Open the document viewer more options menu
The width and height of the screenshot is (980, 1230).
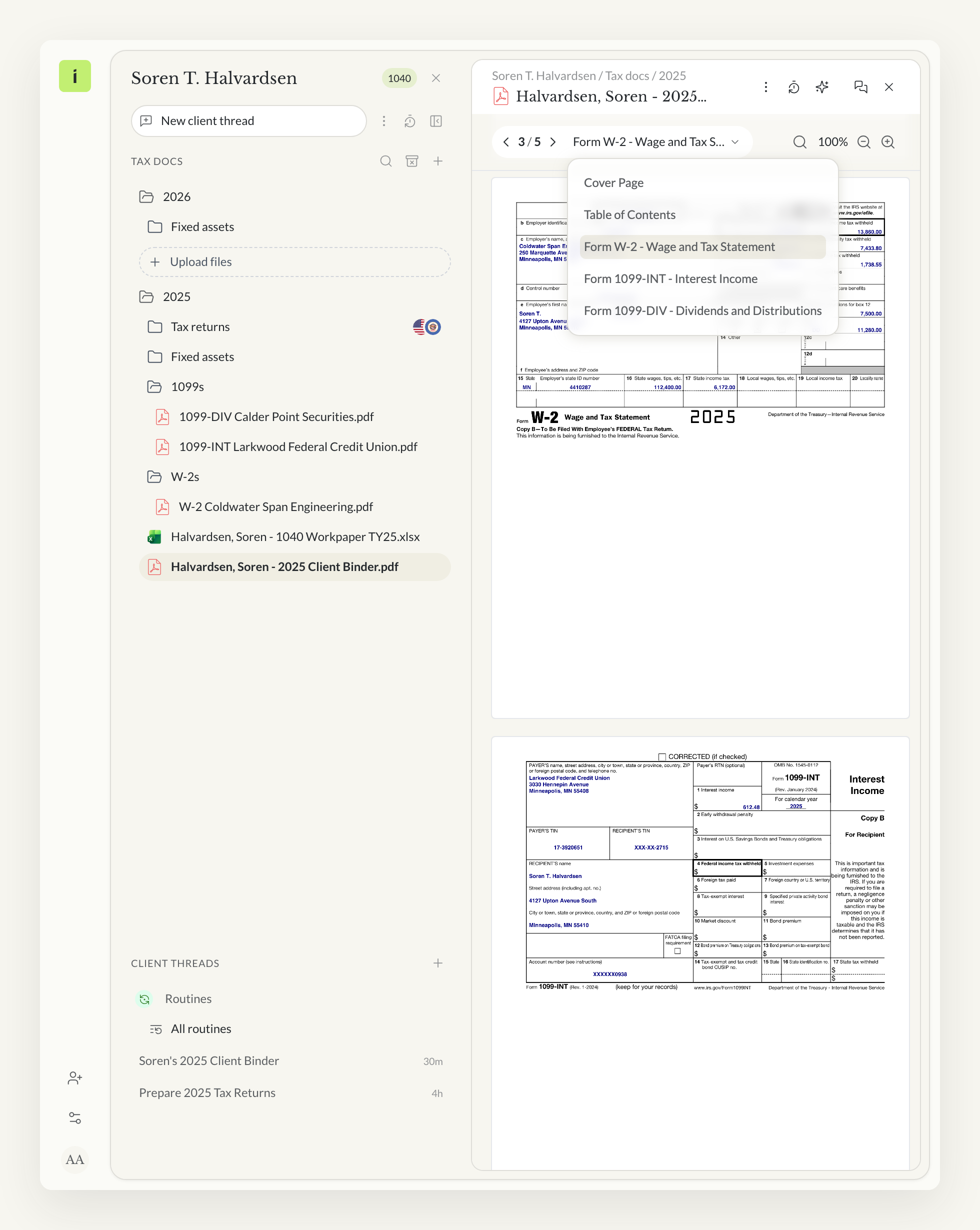[765, 86]
